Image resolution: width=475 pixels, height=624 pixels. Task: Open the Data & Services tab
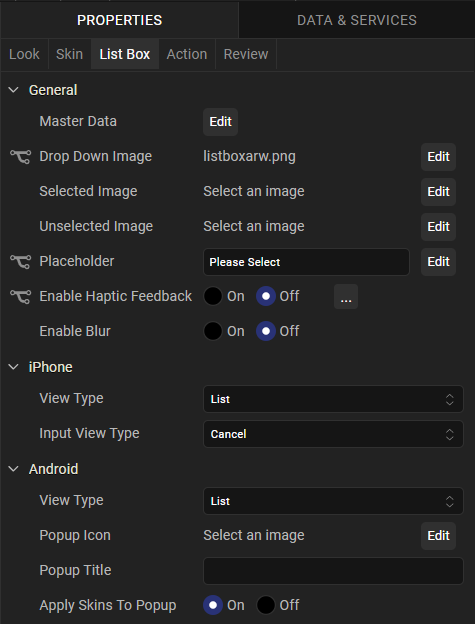356,20
